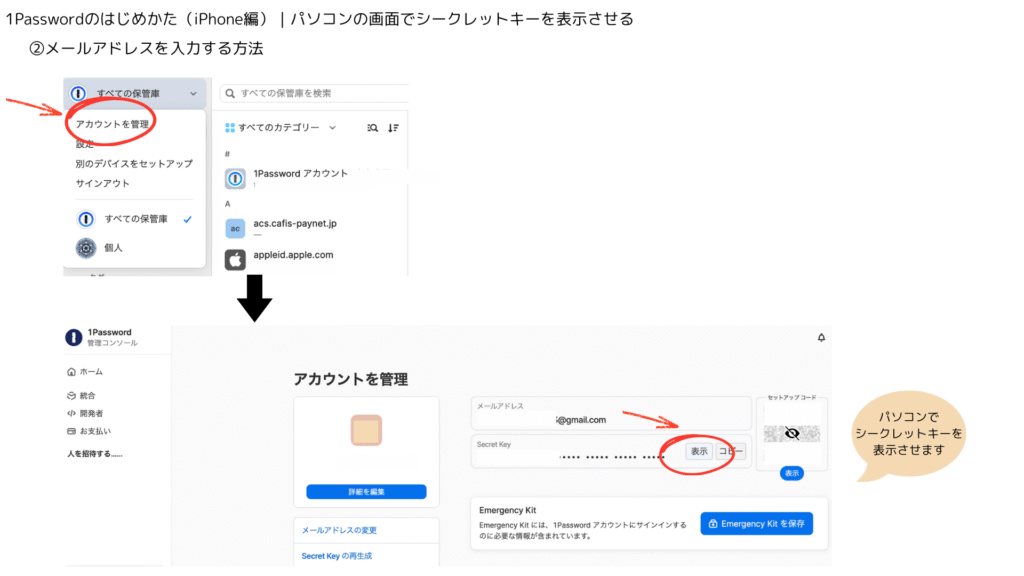Expand the すべての保管庫 dropdown chevron

point(193,93)
